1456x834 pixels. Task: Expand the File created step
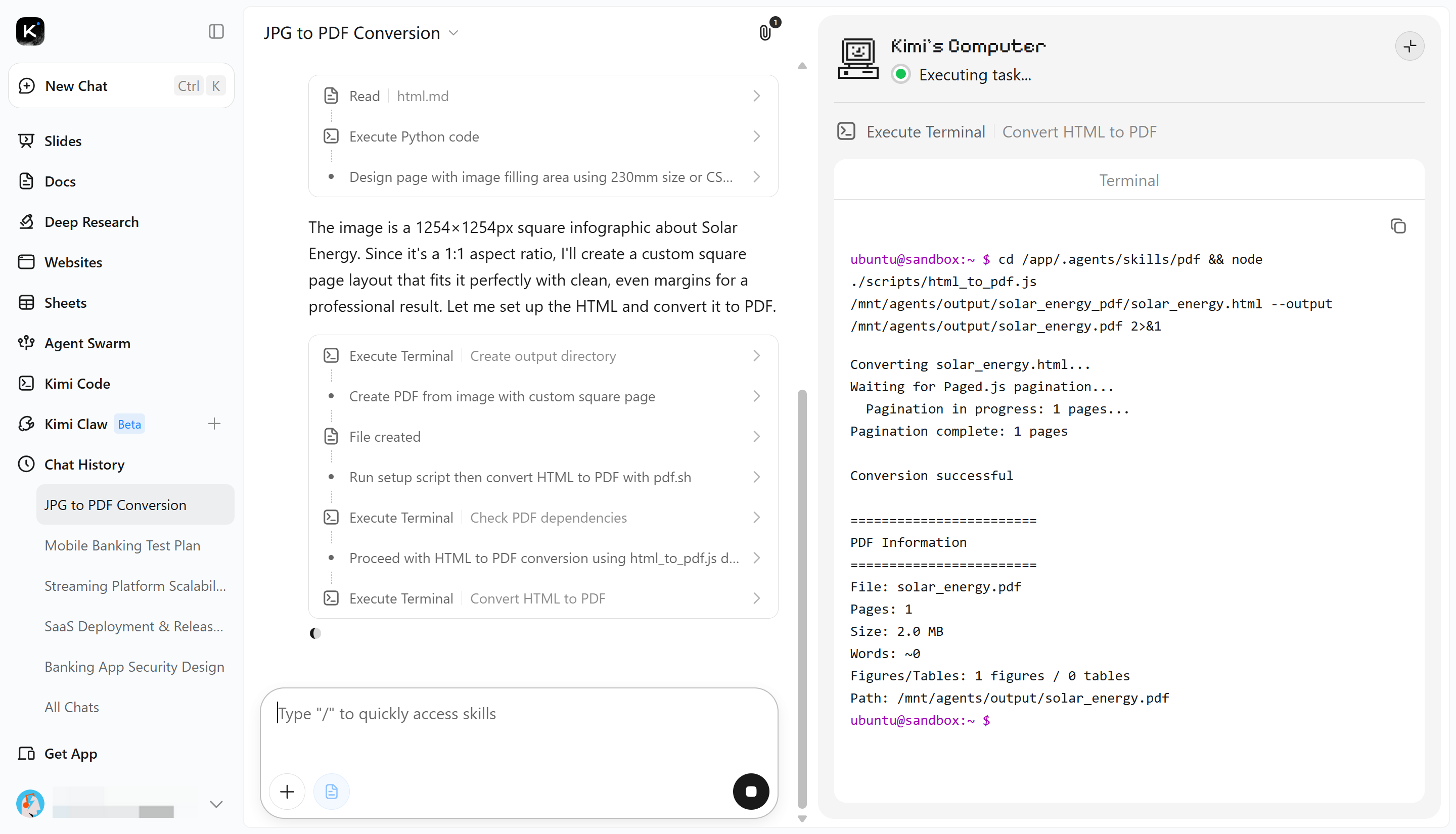[543, 437]
